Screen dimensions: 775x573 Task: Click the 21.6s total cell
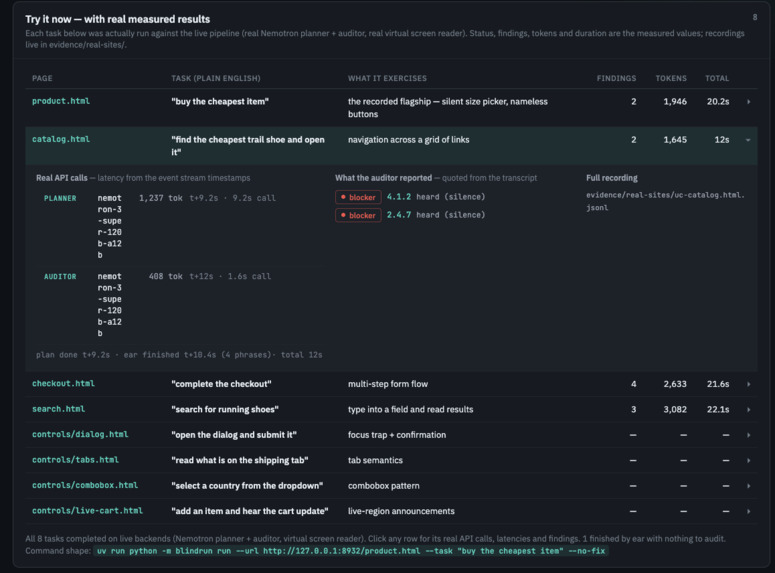[718, 384]
